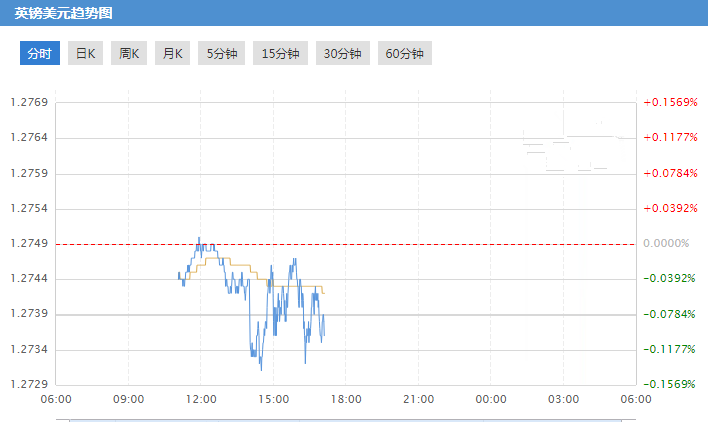Viewport: 708px width, 422px height.
Task: Click the 12:00 time axis label
Action: coord(201,400)
